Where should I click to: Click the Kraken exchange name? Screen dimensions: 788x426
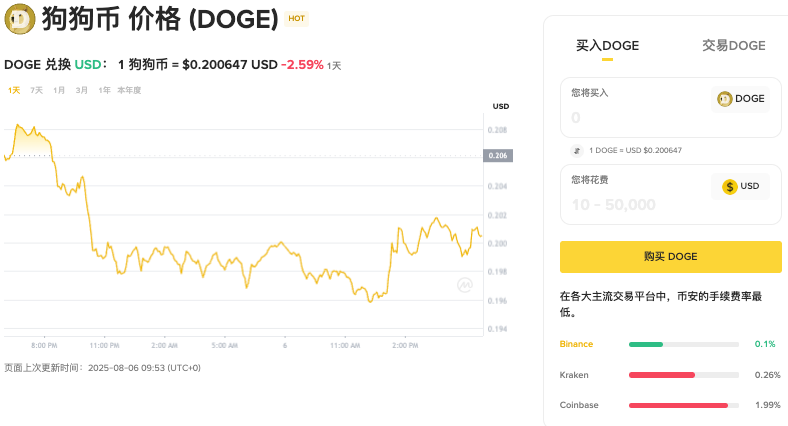(x=574, y=375)
